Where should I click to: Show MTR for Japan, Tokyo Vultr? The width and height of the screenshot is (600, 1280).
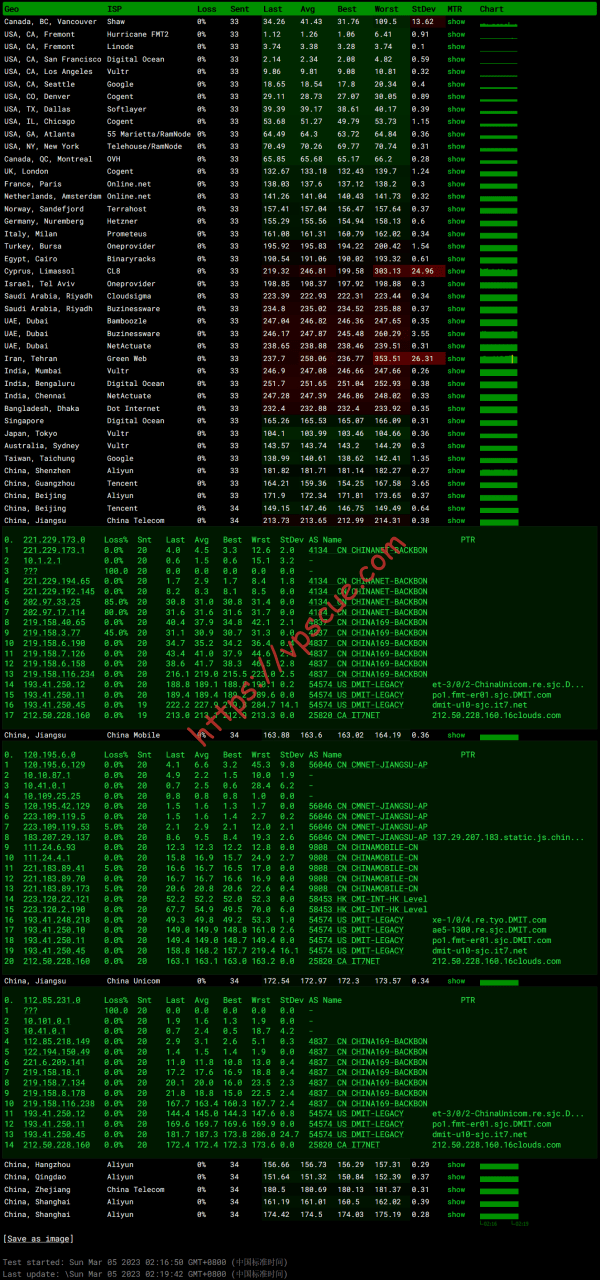pos(456,433)
